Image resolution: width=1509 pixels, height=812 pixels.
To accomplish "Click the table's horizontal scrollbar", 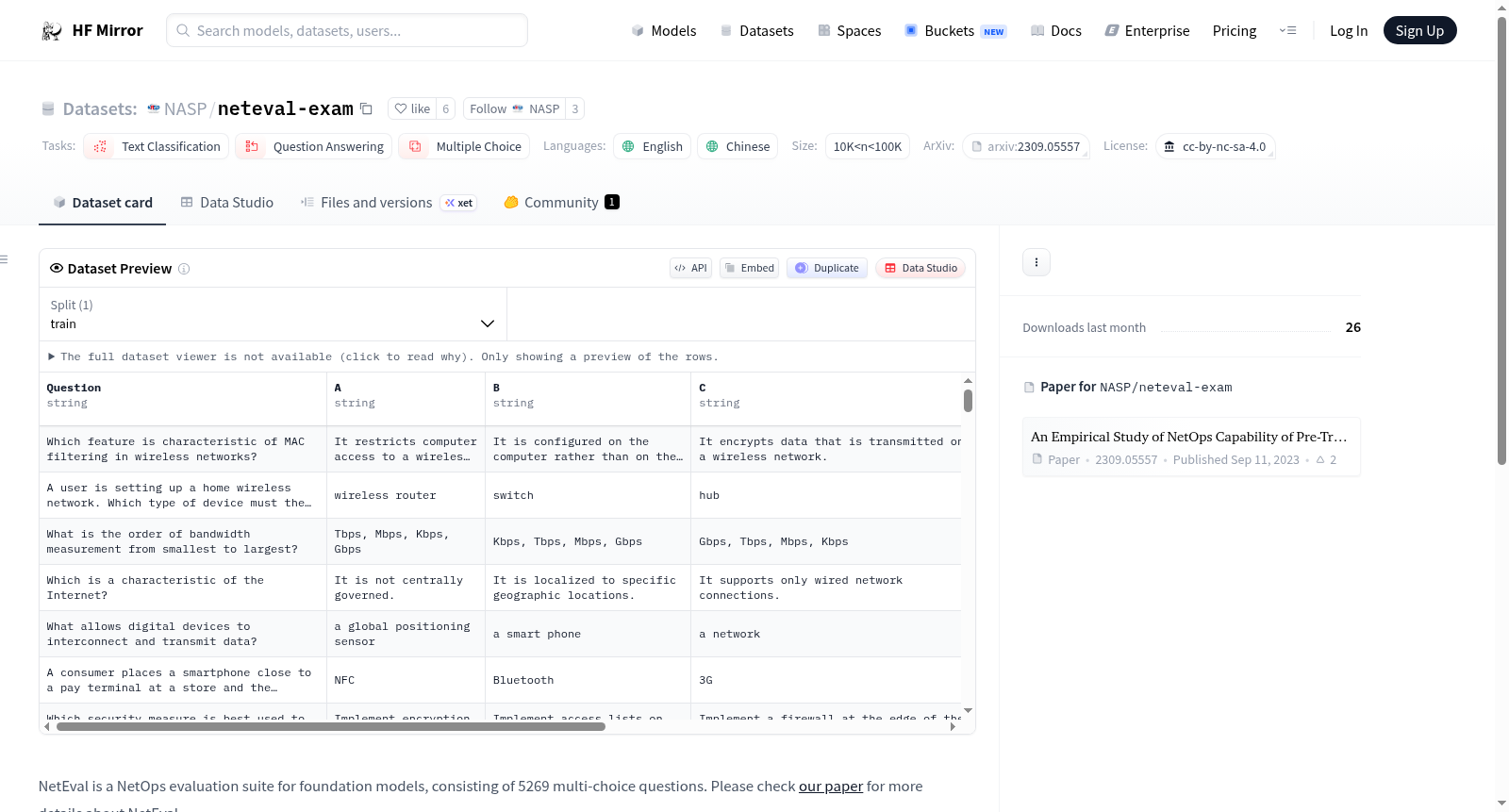I will 331,727.
